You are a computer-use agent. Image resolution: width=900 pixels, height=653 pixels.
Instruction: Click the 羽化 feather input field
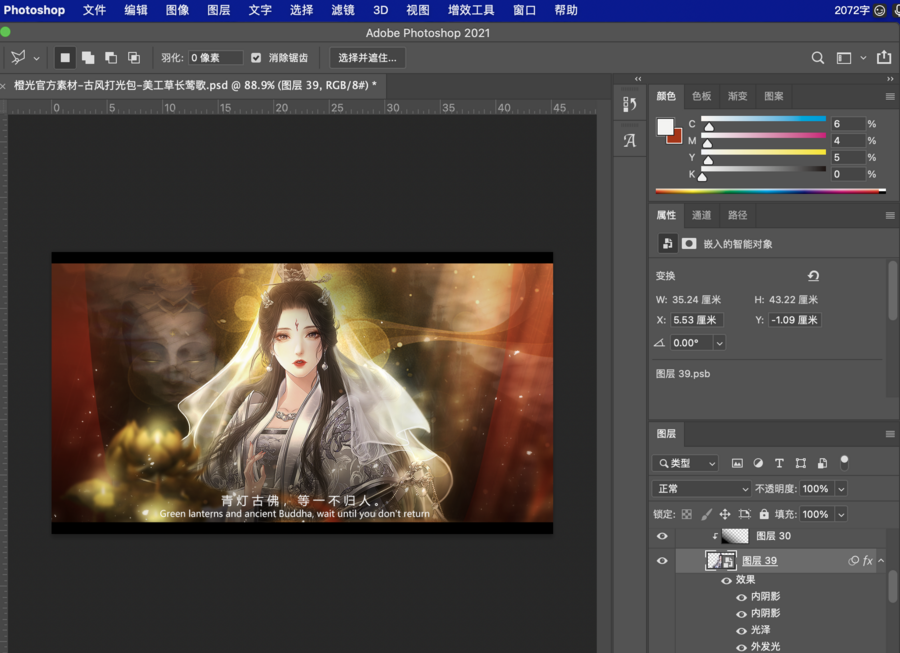tap(215, 58)
